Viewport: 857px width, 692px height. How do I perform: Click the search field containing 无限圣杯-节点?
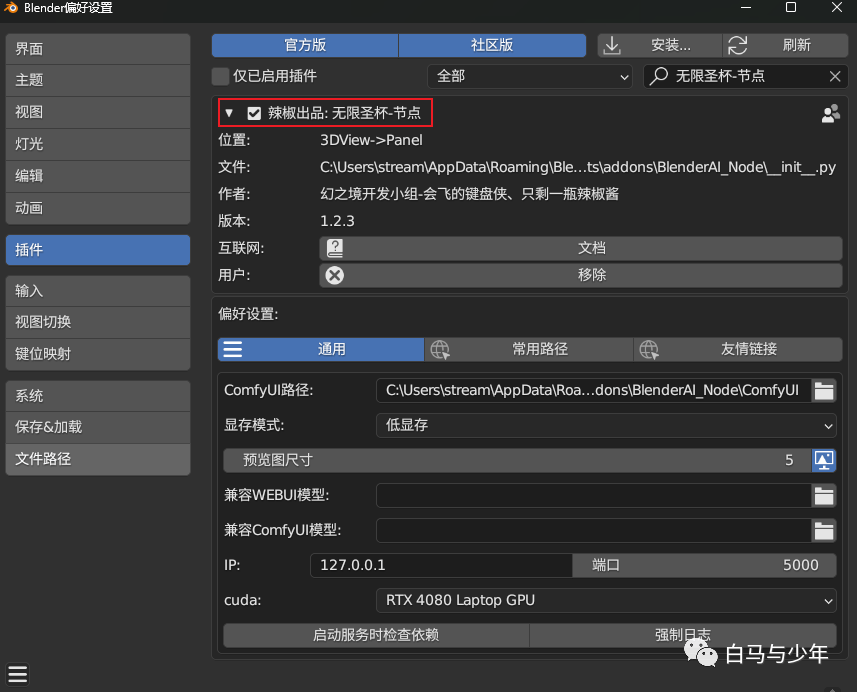746,77
